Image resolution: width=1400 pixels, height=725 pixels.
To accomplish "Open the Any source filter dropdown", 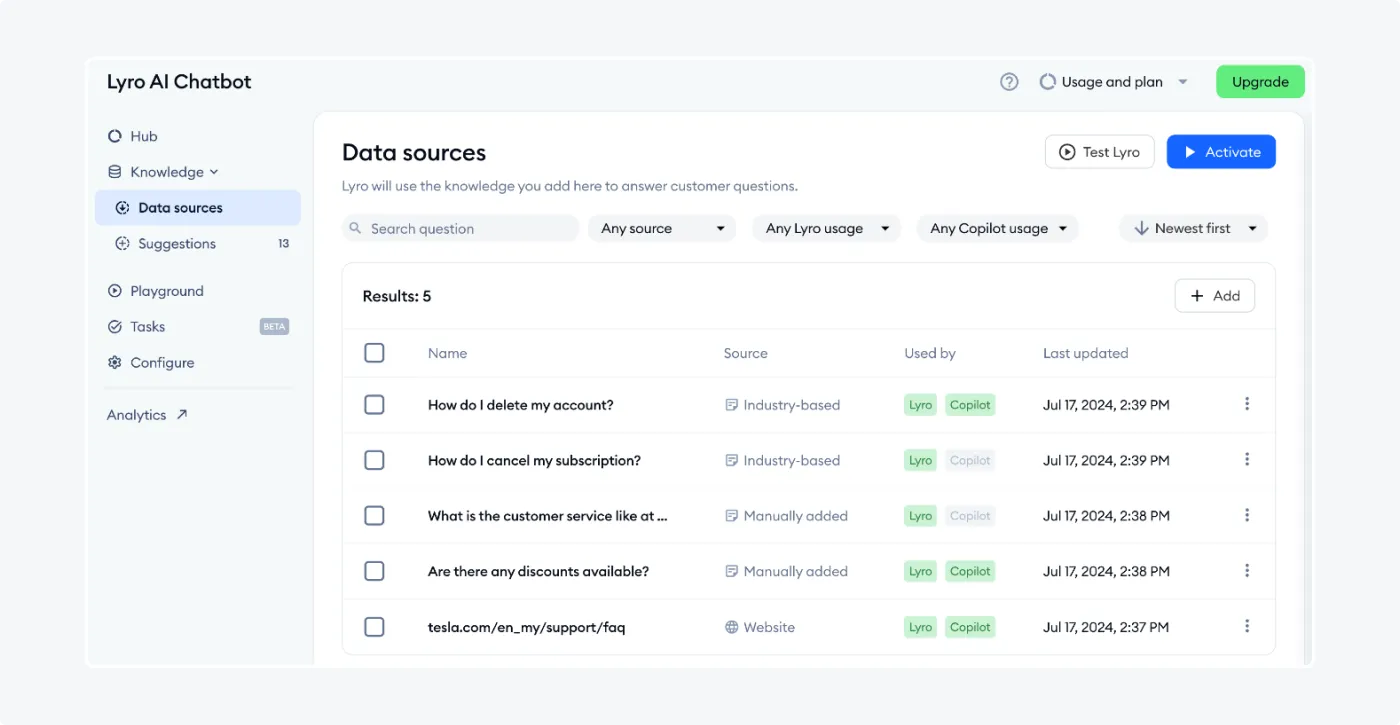I will tap(662, 228).
